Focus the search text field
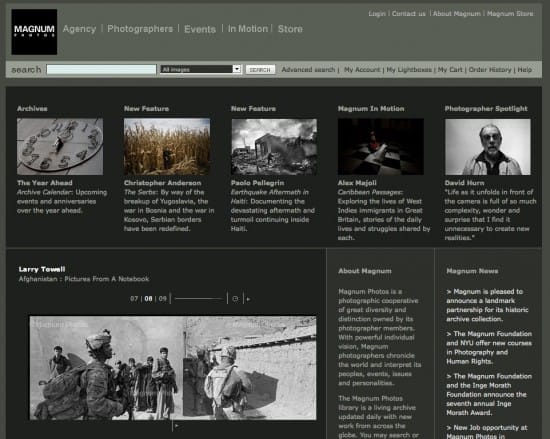Image resolution: width=550 pixels, height=439 pixels. pyautogui.click(x=101, y=69)
